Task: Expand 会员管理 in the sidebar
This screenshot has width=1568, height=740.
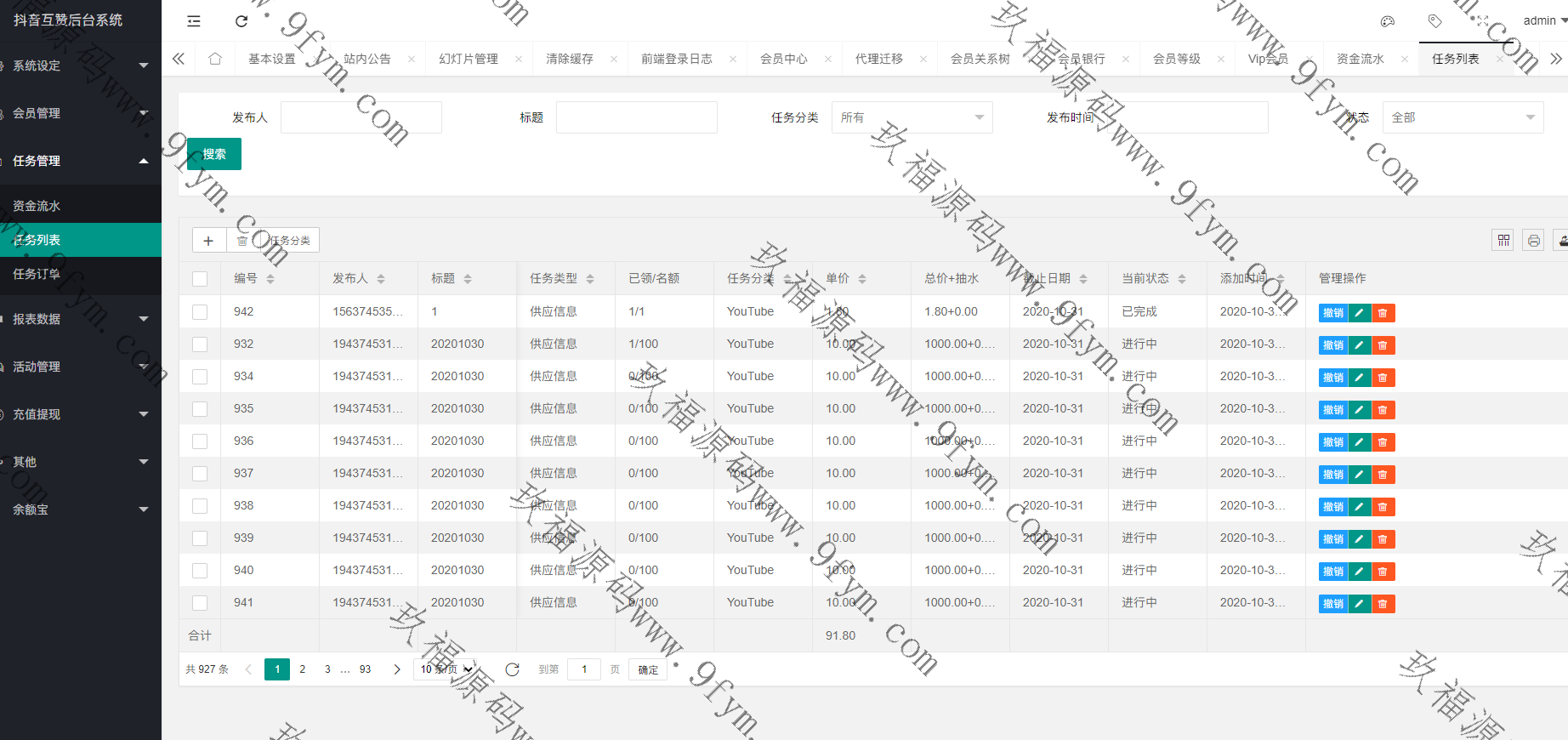Action: [81, 113]
